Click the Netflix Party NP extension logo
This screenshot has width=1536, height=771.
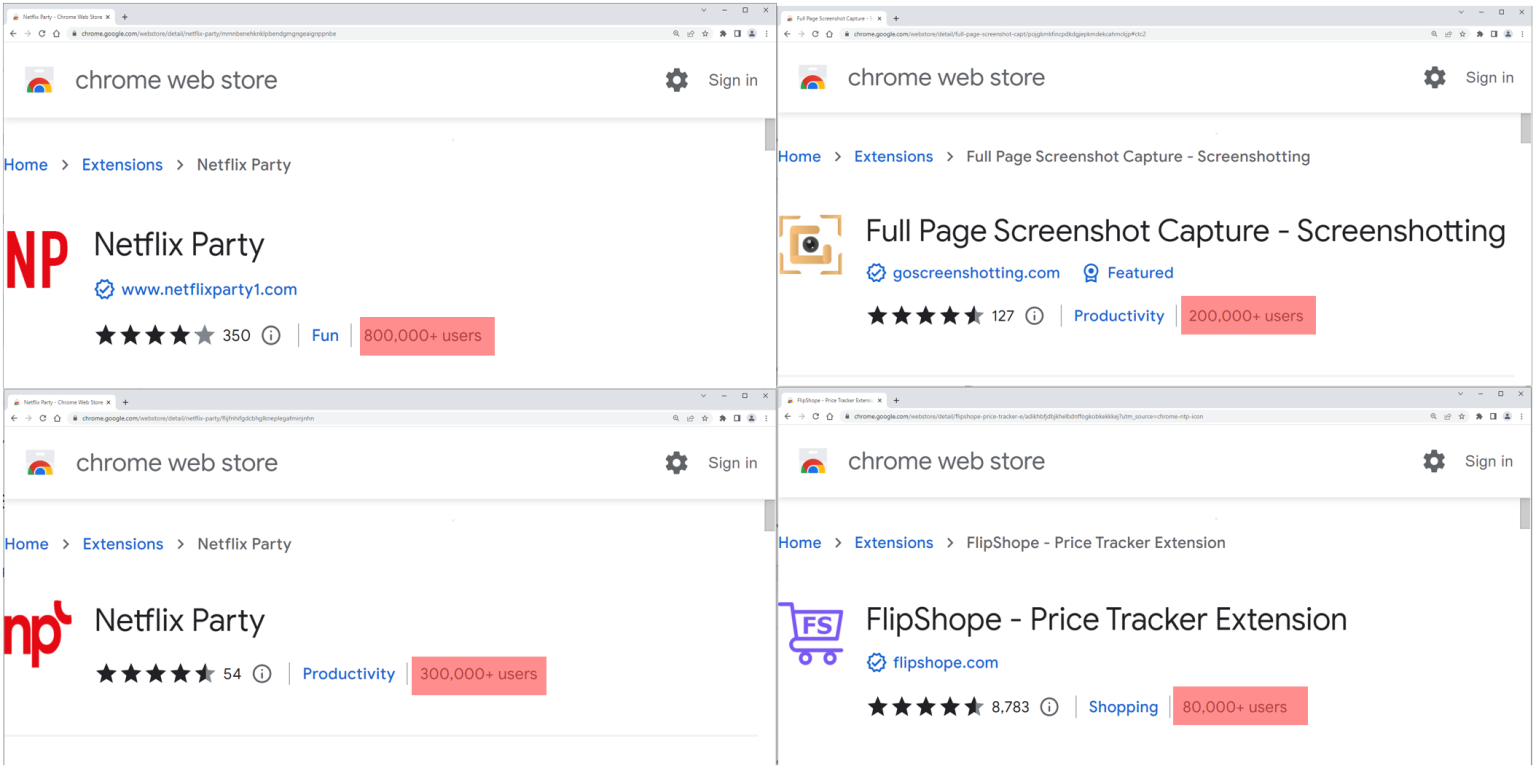click(x=38, y=260)
